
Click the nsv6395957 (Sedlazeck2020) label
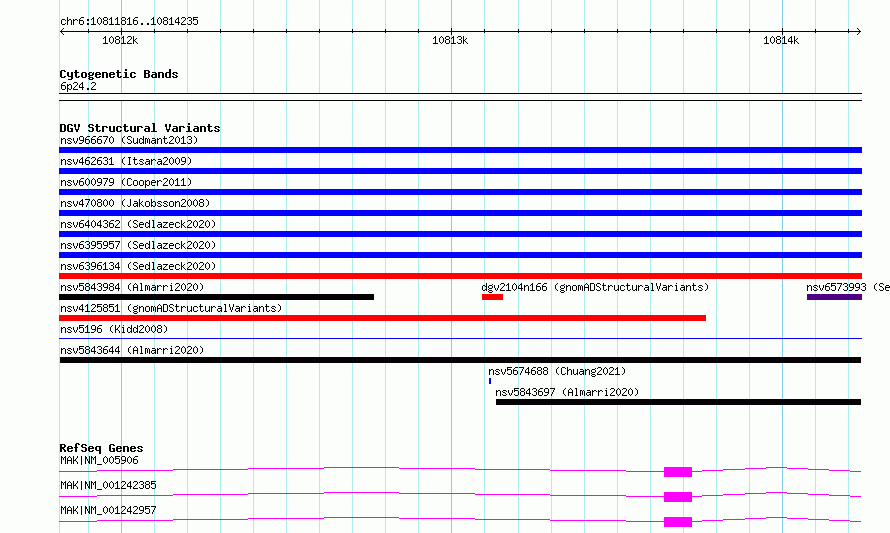(138, 245)
